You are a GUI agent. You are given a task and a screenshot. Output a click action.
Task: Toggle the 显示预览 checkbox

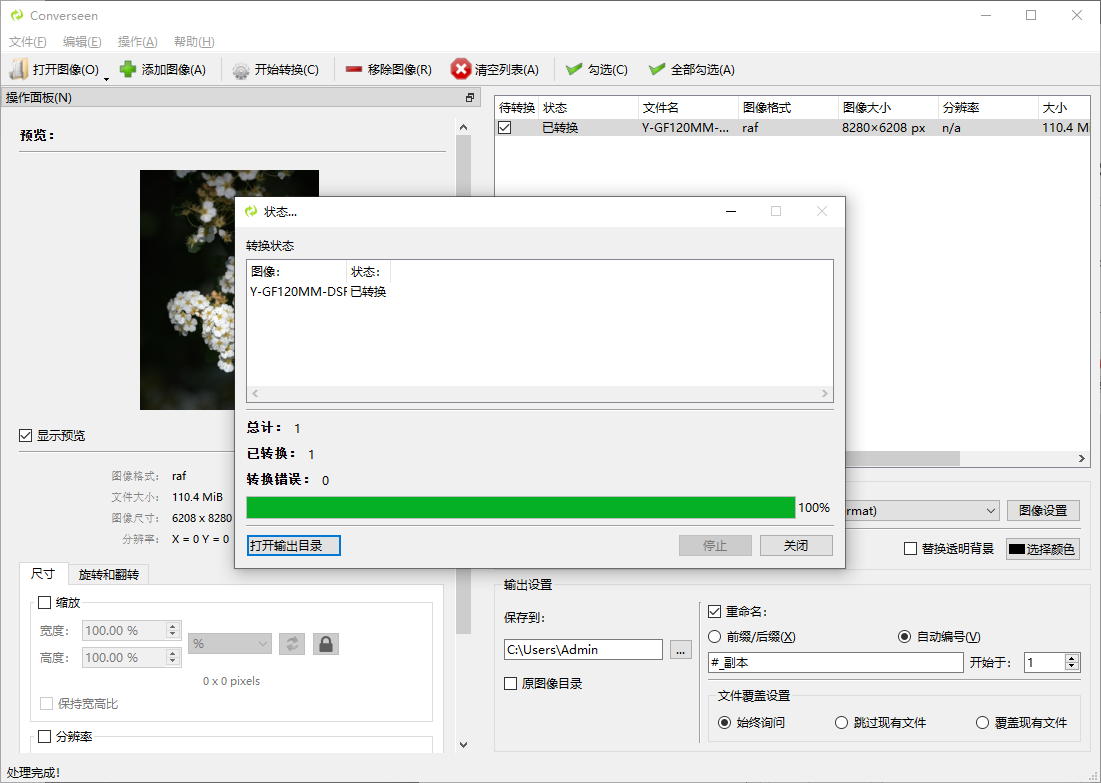[x=25, y=435]
